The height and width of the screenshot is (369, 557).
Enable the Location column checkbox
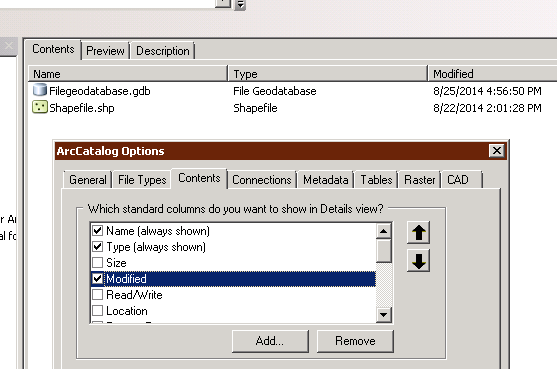tap(97, 311)
